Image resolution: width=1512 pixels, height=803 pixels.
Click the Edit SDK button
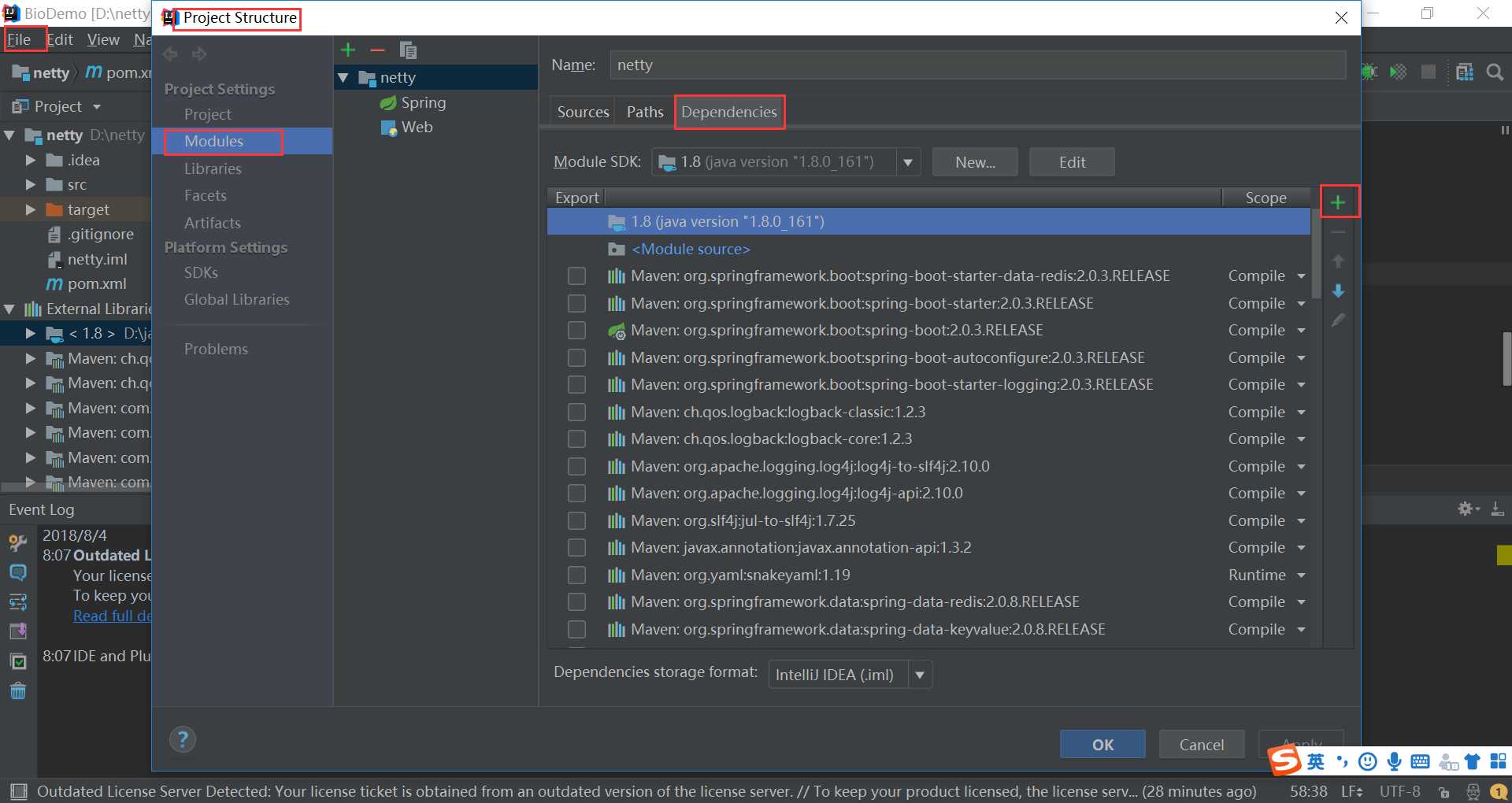pos(1072,162)
